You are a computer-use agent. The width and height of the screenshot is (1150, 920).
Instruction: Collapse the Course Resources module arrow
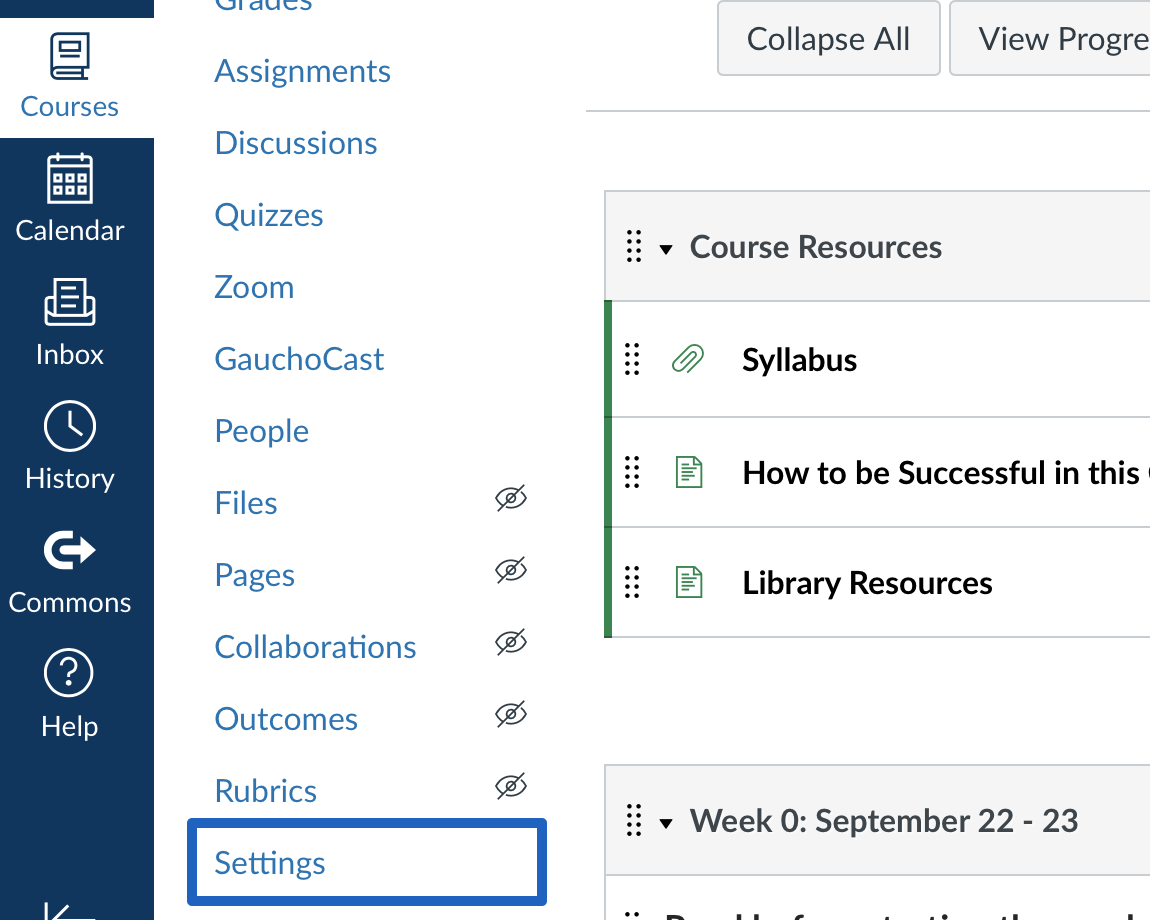pyautogui.click(x=666, y=249)
